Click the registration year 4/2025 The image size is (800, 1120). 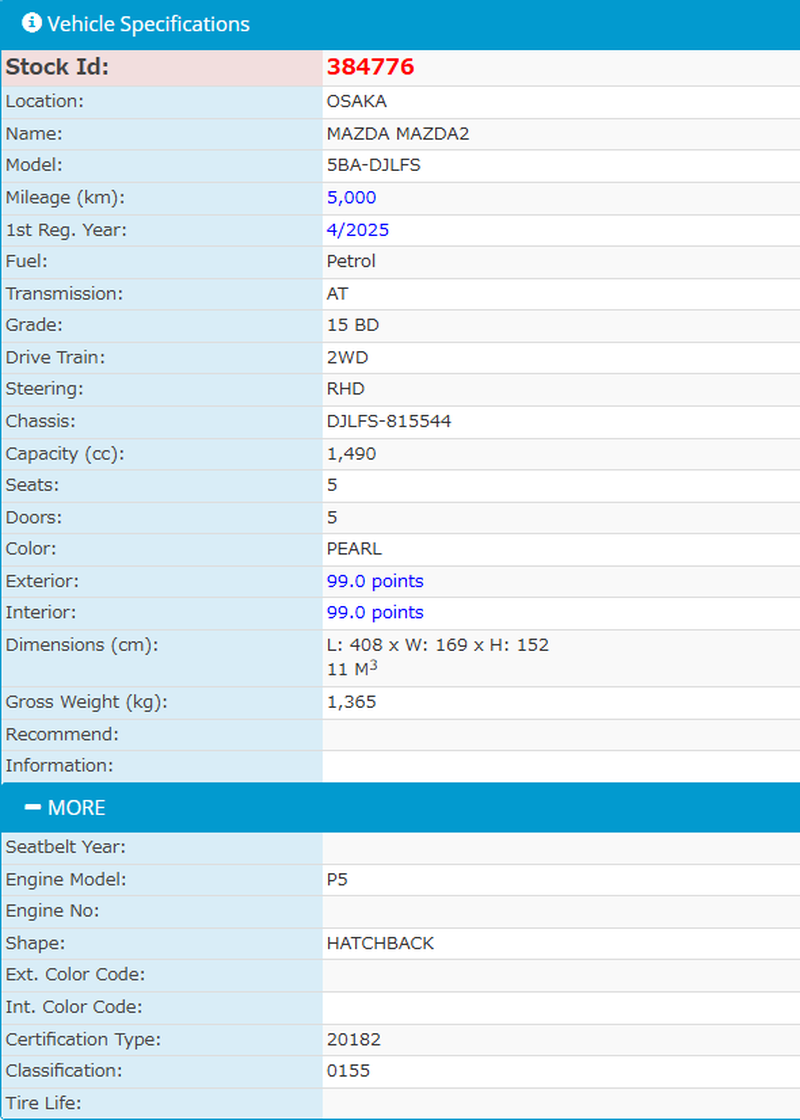click(358, 230)
